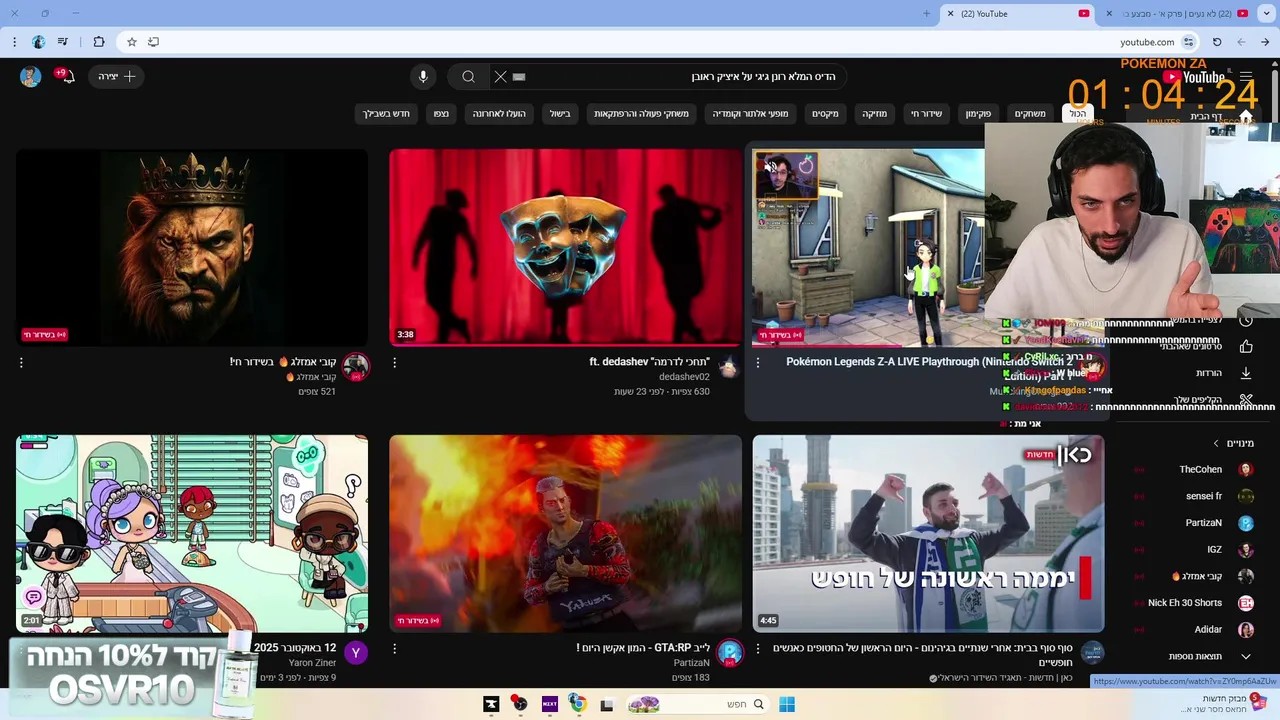
Task: Play the cartoon avatar world thumbnail
Action: (x=192, y=533)
